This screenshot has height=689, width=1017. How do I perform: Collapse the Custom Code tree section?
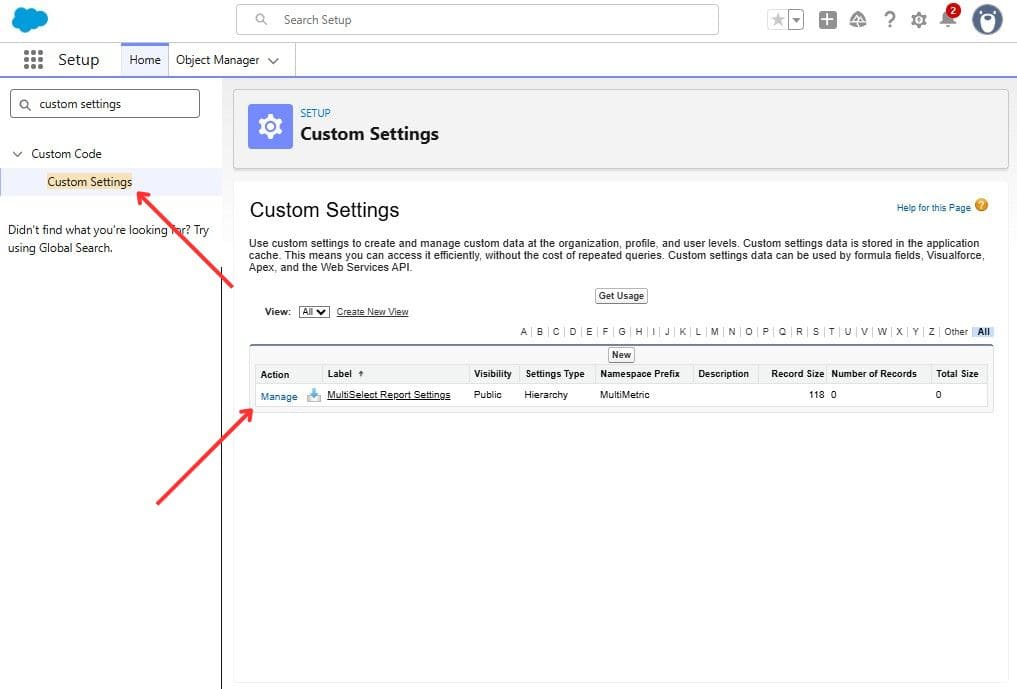click(x=16, y=154)
